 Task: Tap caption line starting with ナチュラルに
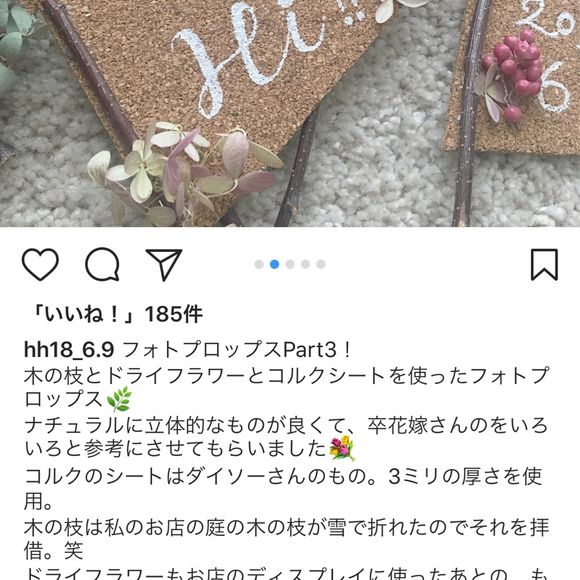tap(286, 426)
